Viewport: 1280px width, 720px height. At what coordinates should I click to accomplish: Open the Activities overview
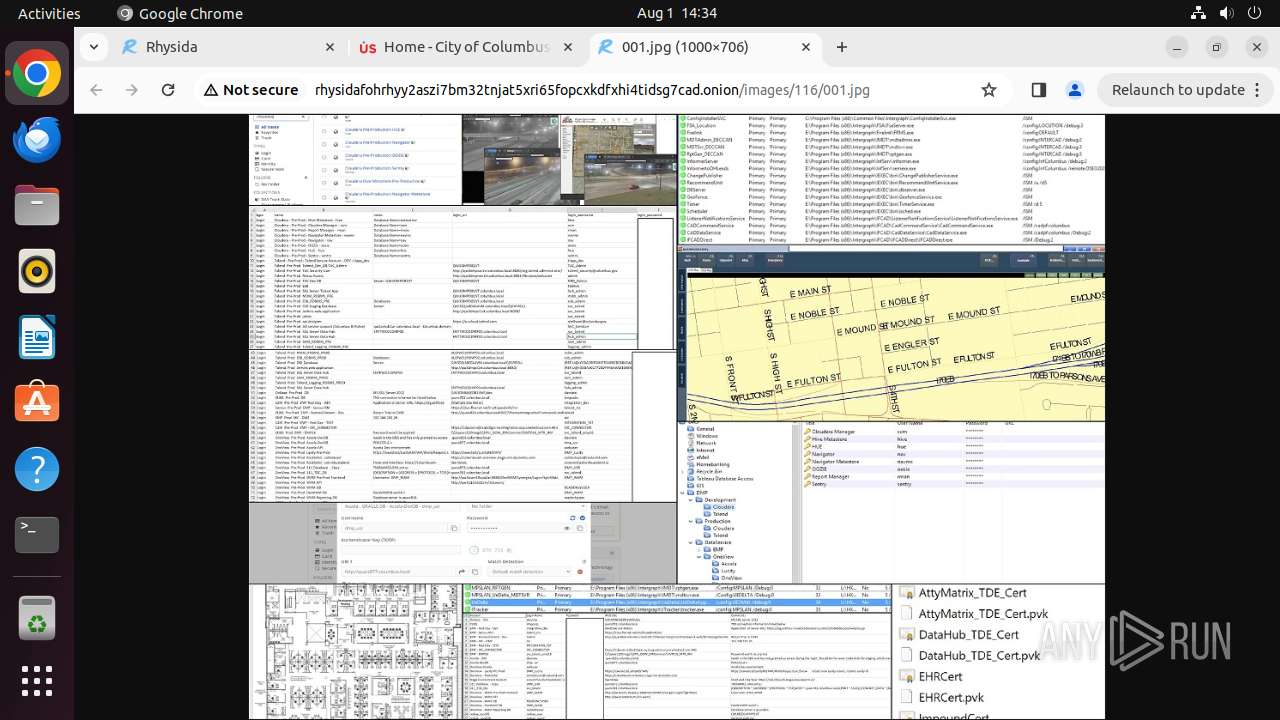pyautogui.click(x=49, y=13)
